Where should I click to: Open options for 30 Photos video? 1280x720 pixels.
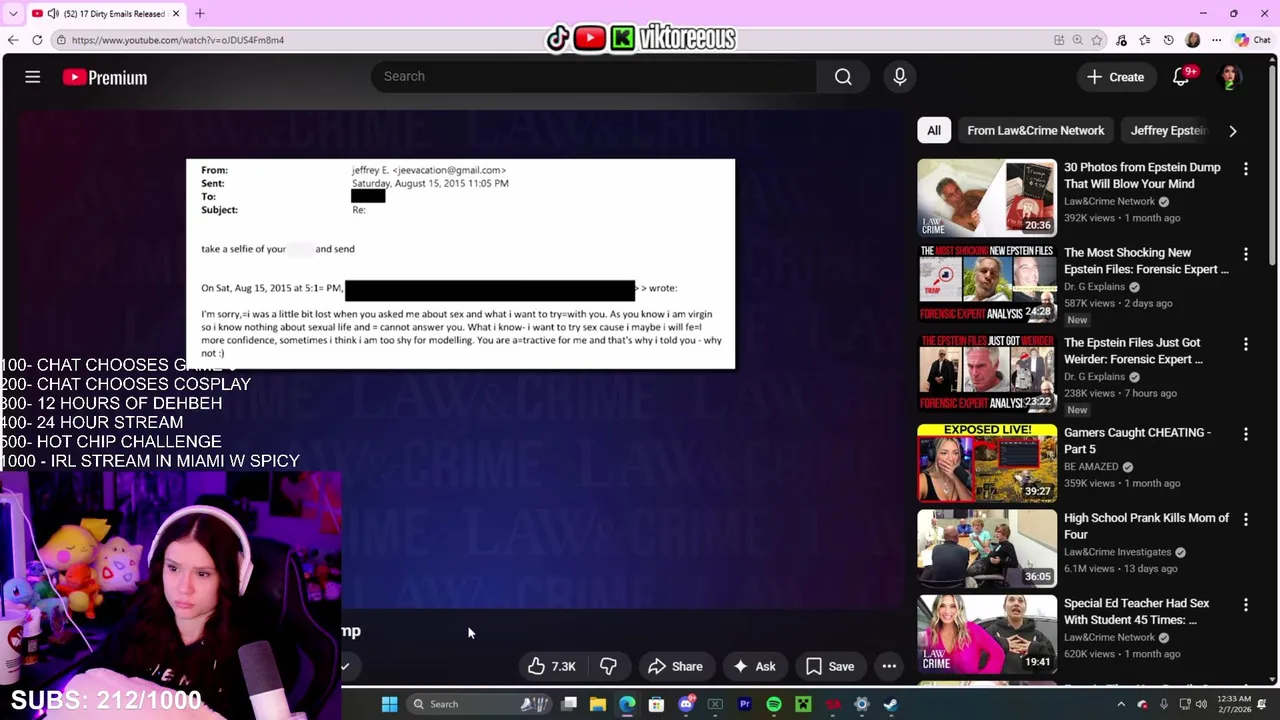click(1245, 169)
